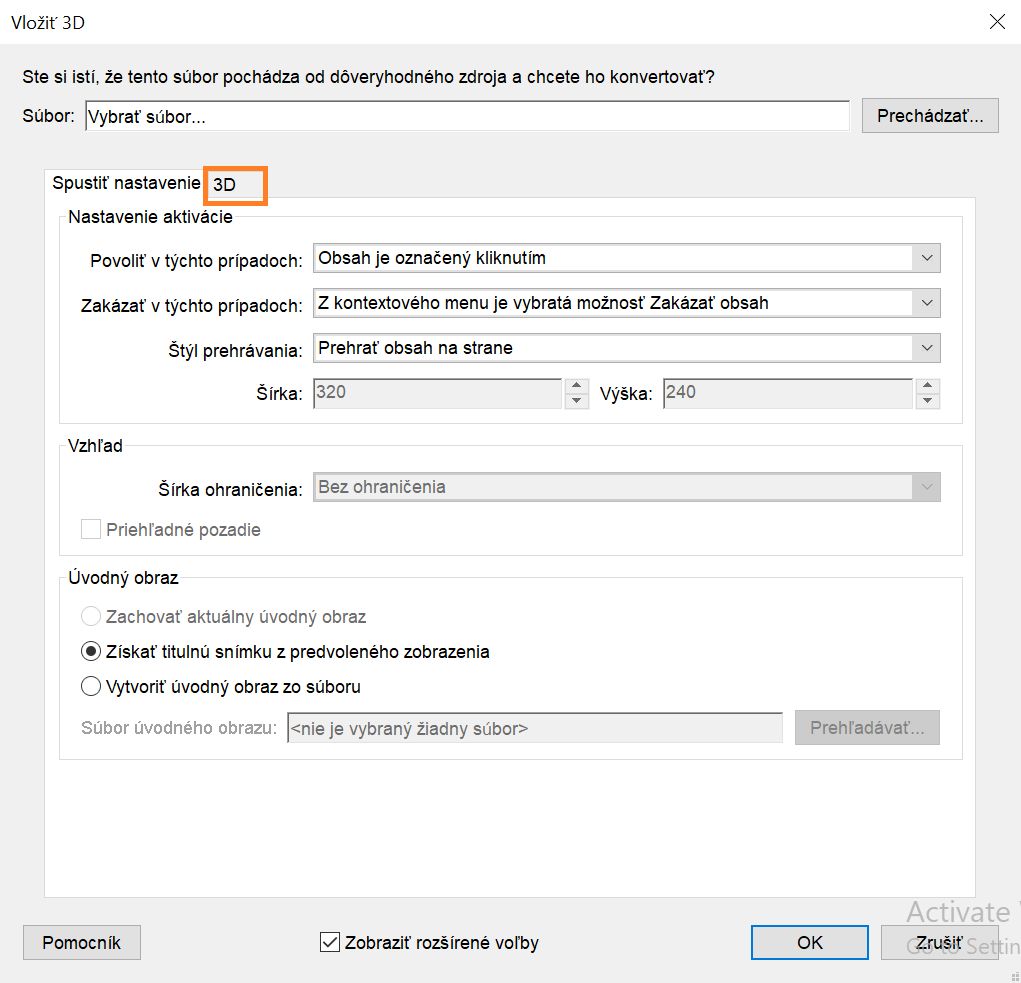Click the Prechádzať... button
Screen dimensions: 1021x983
(929, 115)
